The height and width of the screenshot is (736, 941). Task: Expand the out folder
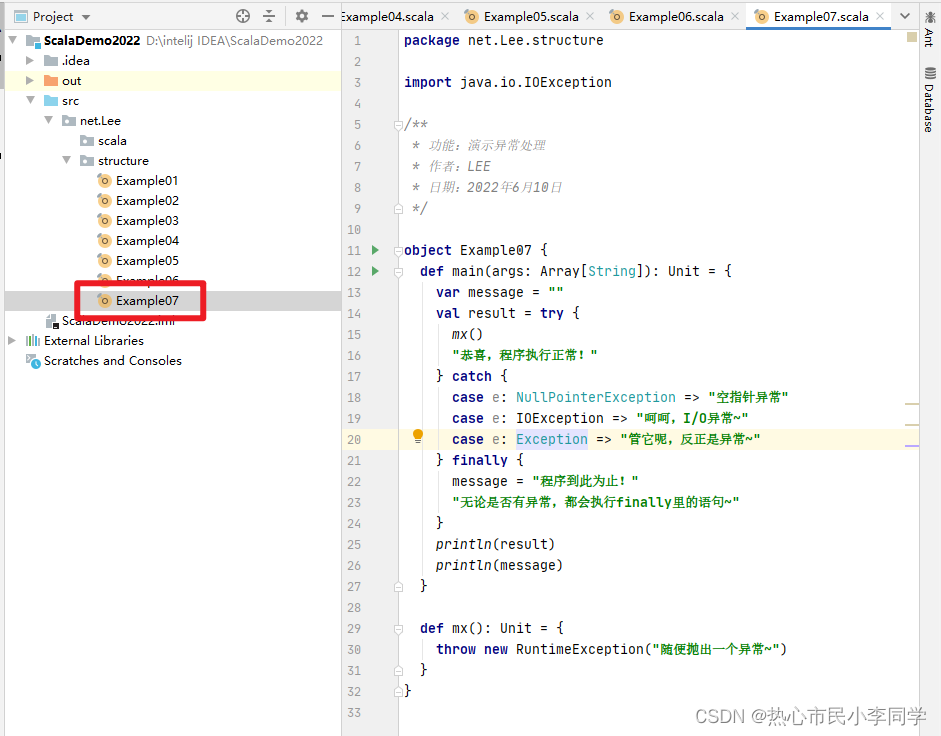point(29,80)
